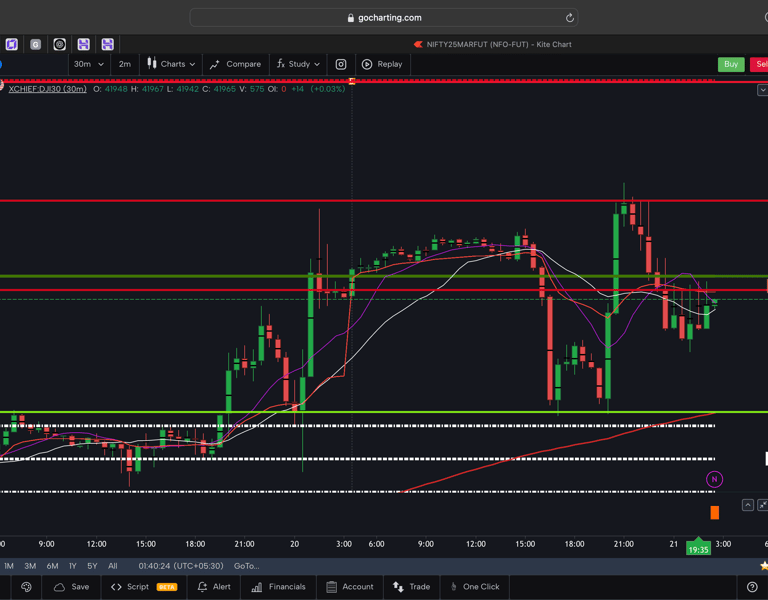The width and height of the screenshot is (768, 600).
Task: Click the Instagram share icon
Action: click(x=341, y=64)
